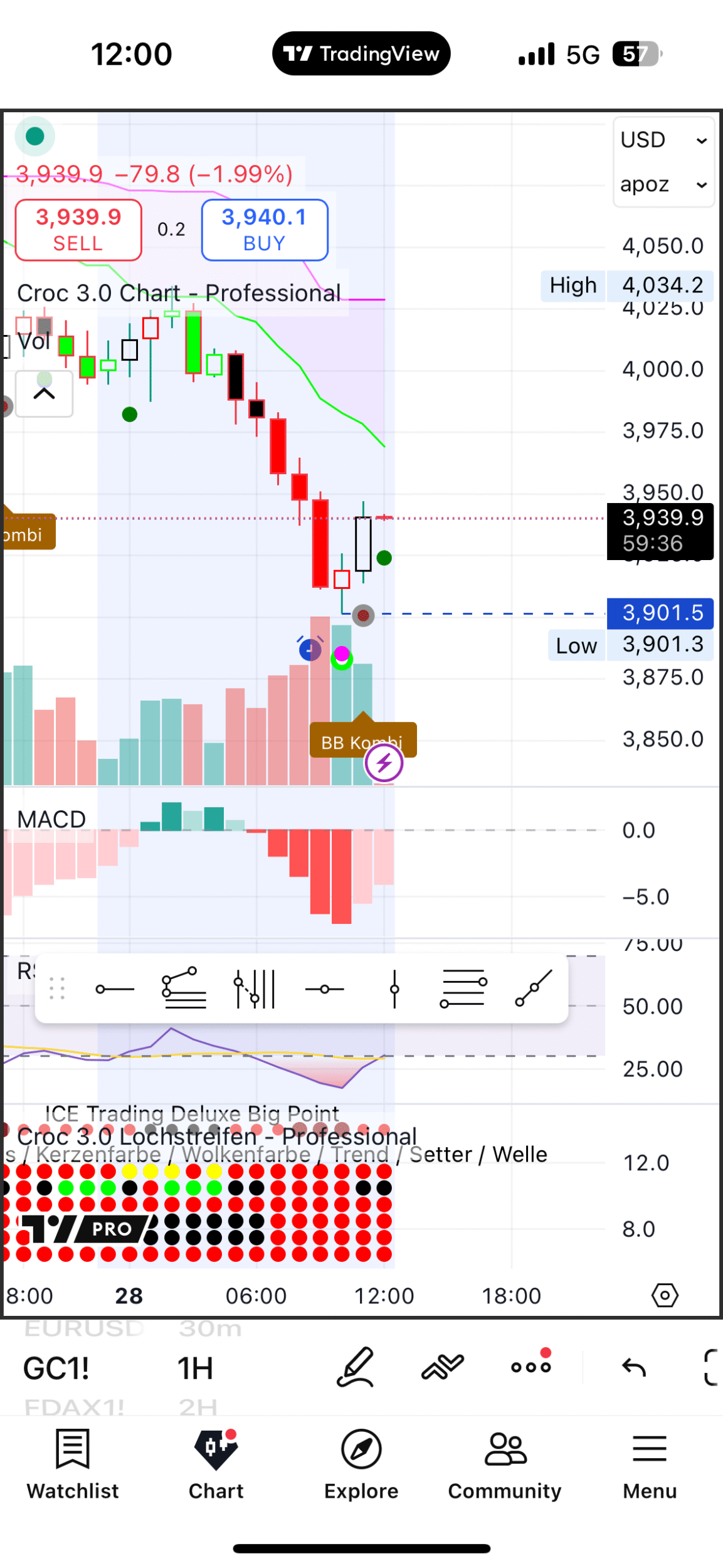Screen dimensions: 723x1568
Task: Change the 1H timeframe selector
Action: [196, 1368]
